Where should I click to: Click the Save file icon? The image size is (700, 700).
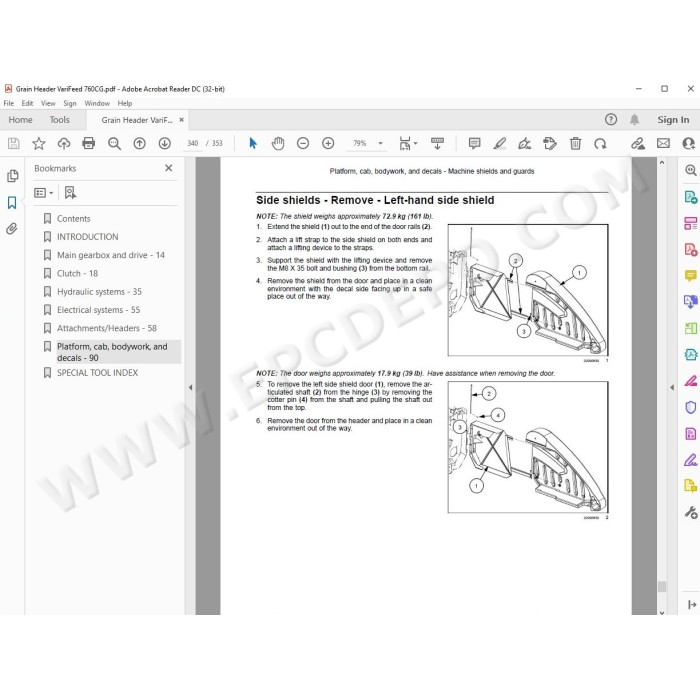coord(13,143)
